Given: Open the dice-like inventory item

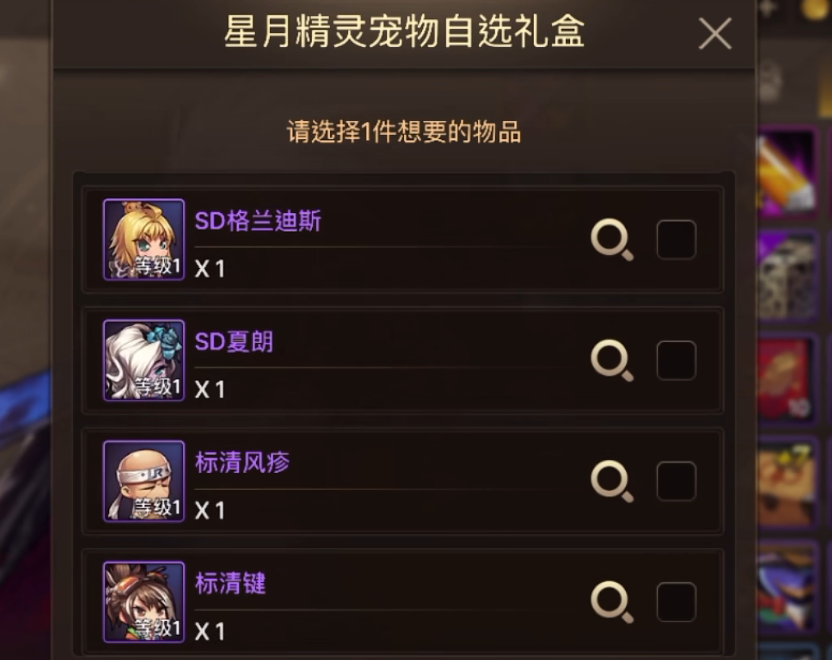Looking at the screenshot, I should [787, 277].
